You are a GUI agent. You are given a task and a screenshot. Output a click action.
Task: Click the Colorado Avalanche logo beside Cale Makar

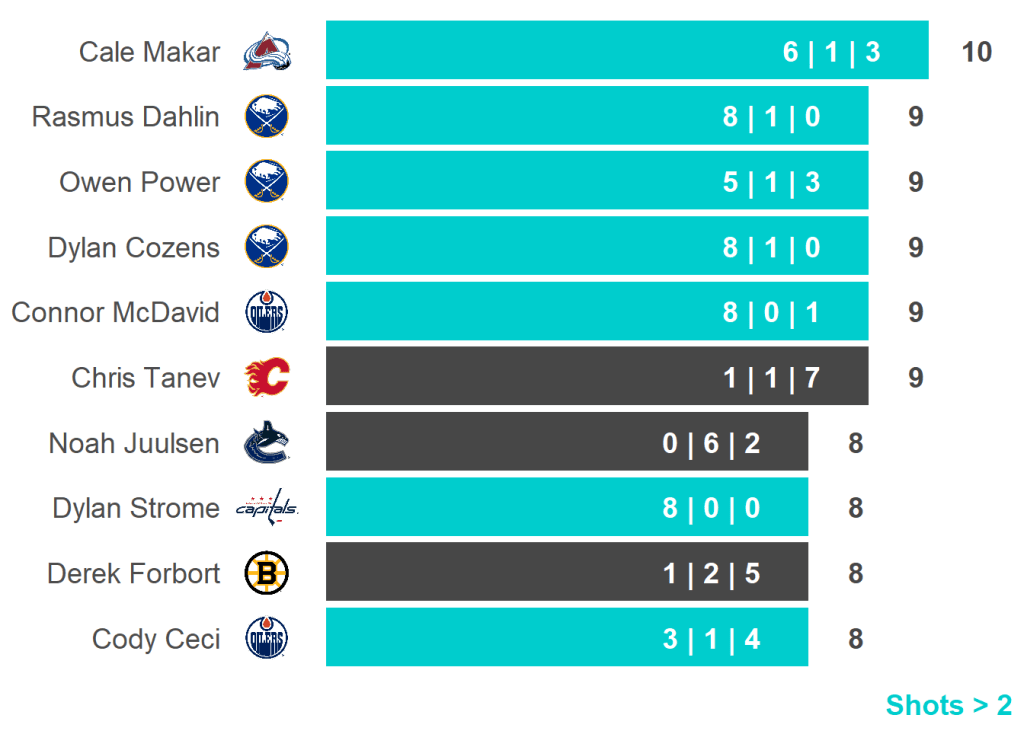pos(267,51)
